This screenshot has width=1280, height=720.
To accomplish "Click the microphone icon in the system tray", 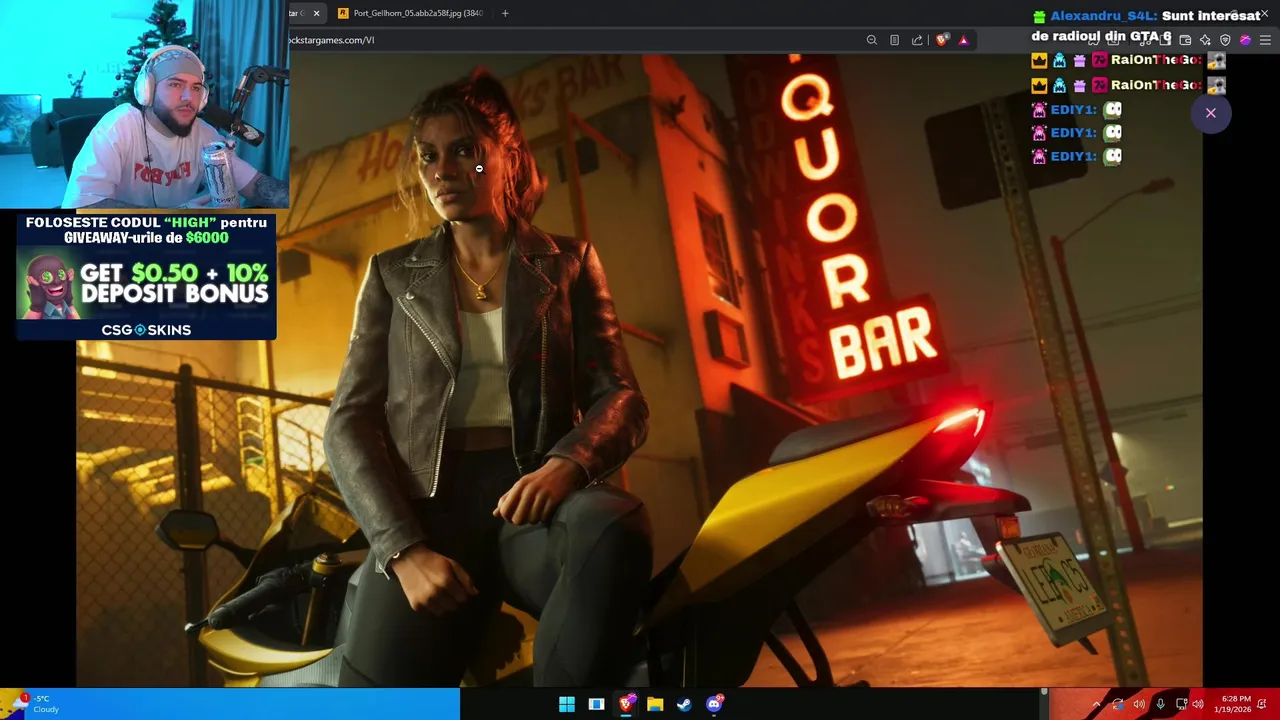I will click(1160, 704).
